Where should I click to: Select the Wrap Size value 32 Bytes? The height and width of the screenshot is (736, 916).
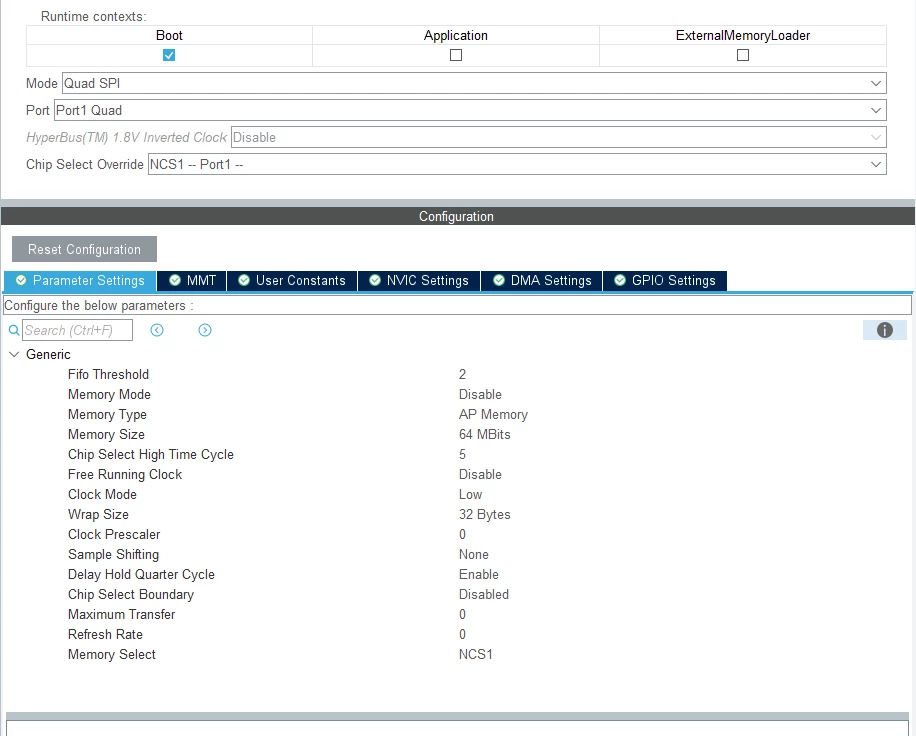(x=484, y=514)
